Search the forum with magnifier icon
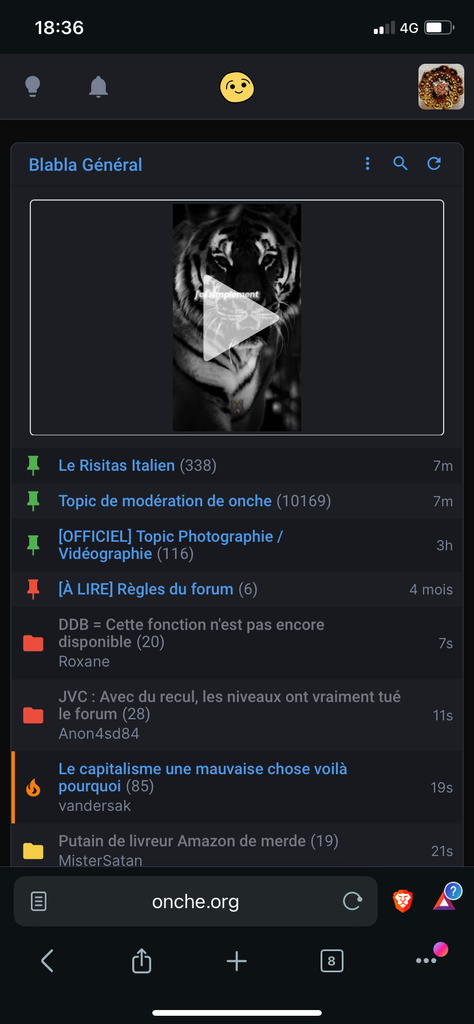The image size is (474, 1024). 400,164
